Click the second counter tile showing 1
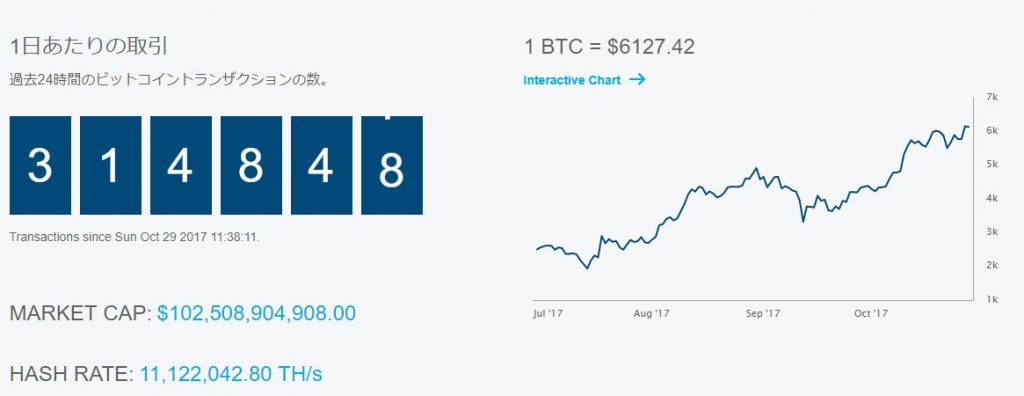The image size is (1024, 396). point(110,165)
